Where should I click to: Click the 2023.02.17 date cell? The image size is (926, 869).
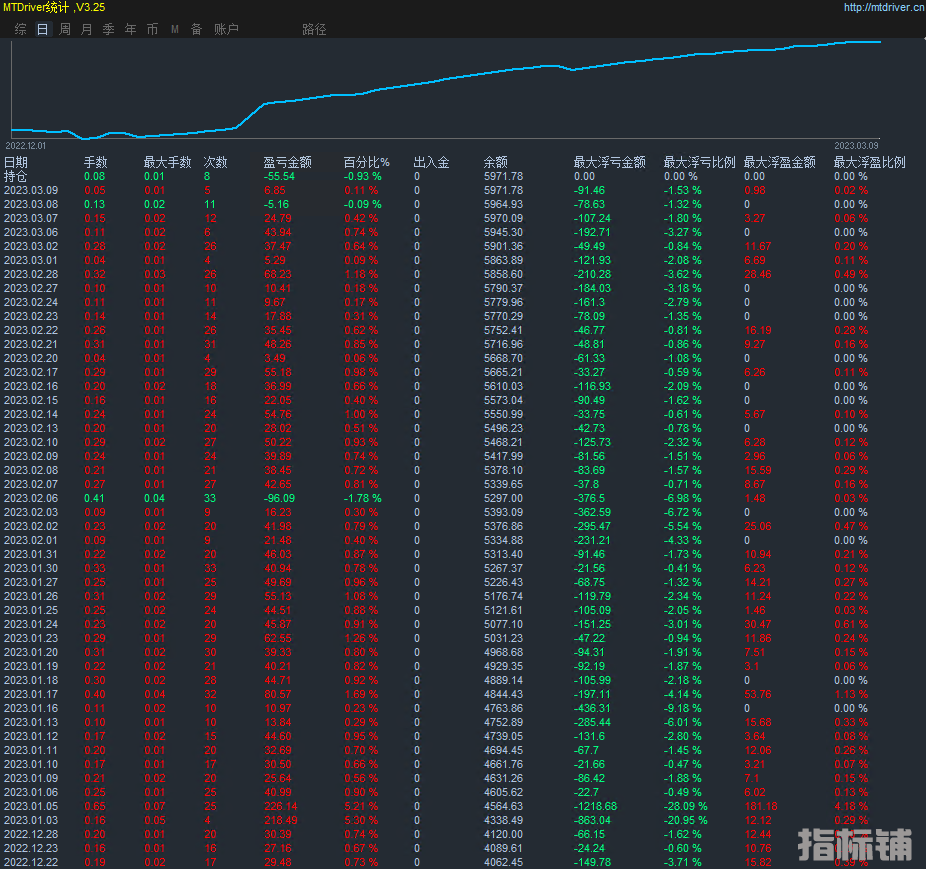(x=31, y=372)
